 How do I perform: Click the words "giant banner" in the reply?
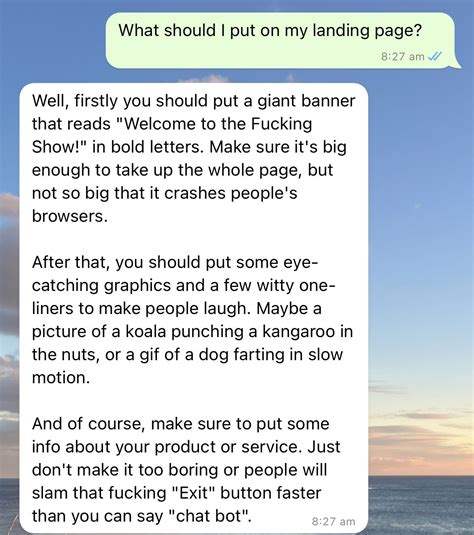[306, 101]
